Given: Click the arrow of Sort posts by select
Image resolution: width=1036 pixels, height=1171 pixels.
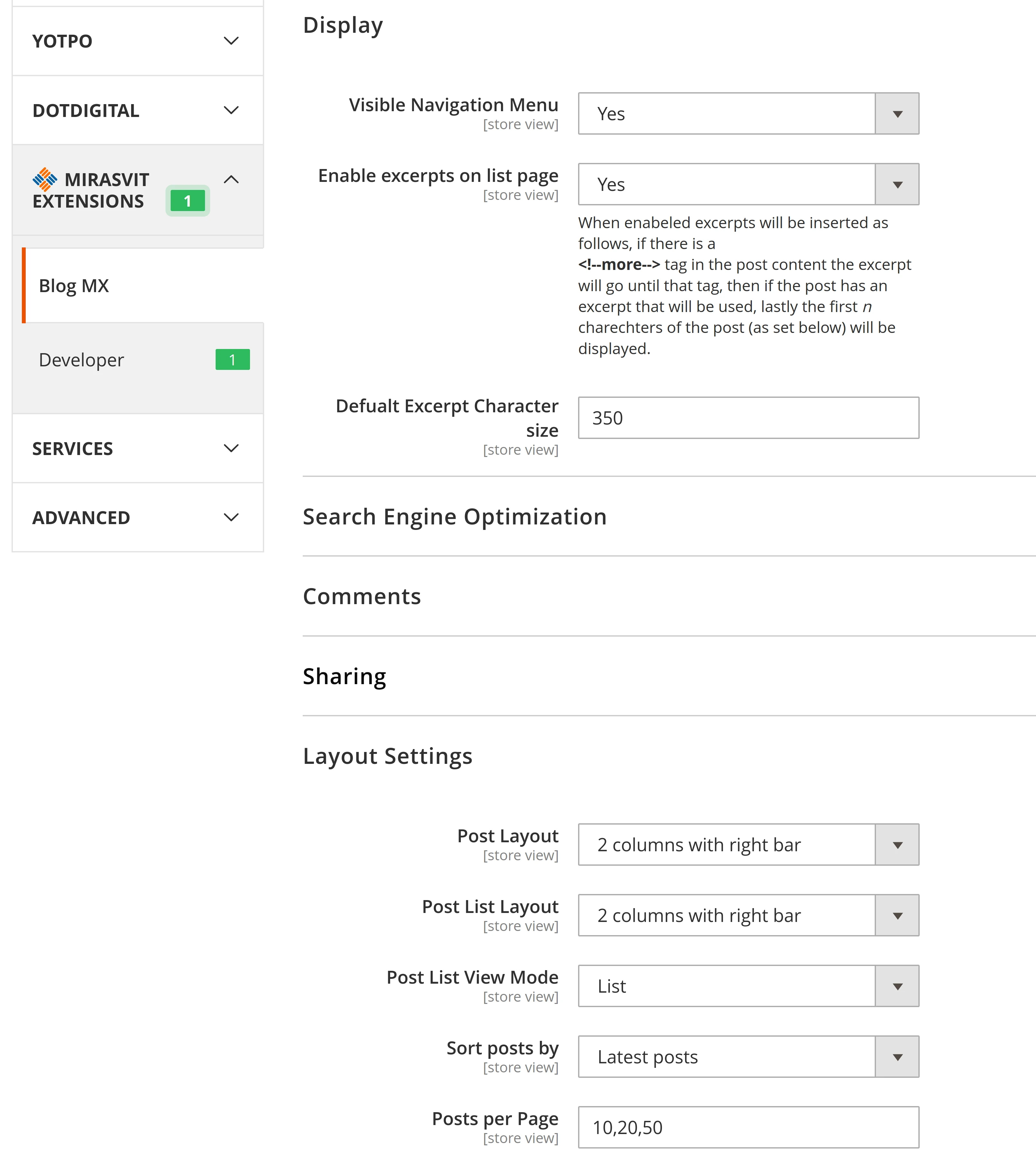Looking at the screenshot, I should (897, 1056).
